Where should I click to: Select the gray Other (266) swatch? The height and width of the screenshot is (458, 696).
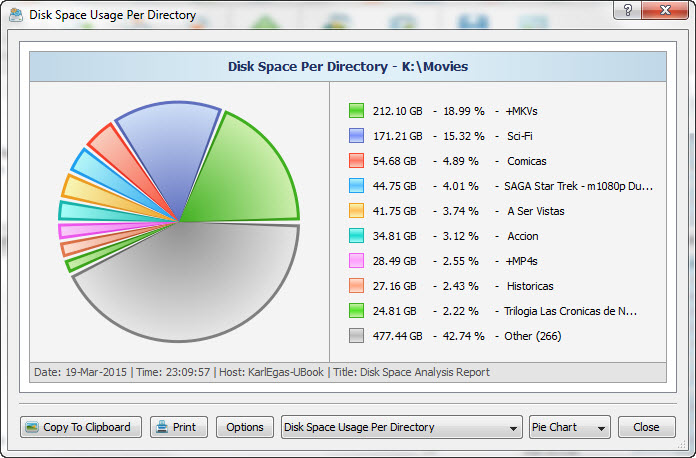click(x=356, y=336)
